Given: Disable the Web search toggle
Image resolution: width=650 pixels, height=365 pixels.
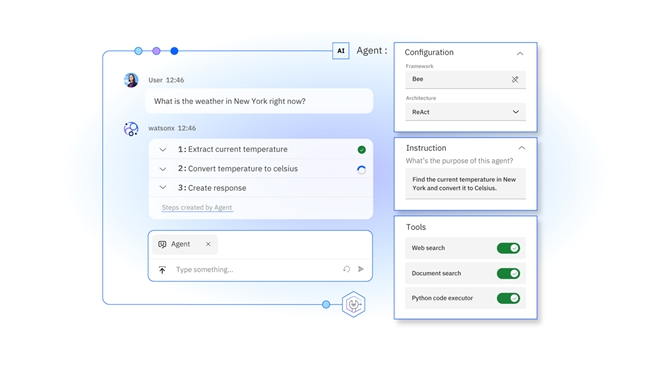Looking at the screenshot, I should [x=508, y=248].
